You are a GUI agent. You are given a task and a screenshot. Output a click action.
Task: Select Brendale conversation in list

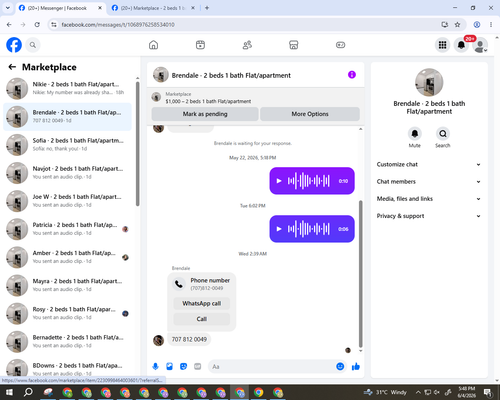coord(67,117)
